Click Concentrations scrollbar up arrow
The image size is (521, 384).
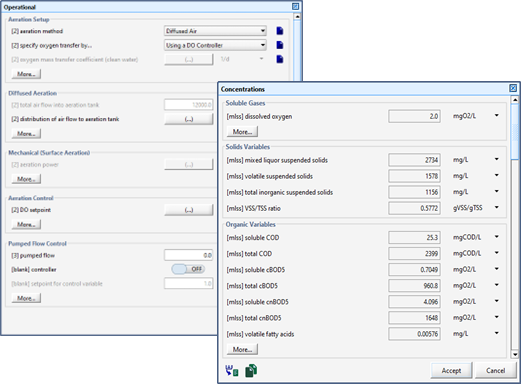click(515, 100)
